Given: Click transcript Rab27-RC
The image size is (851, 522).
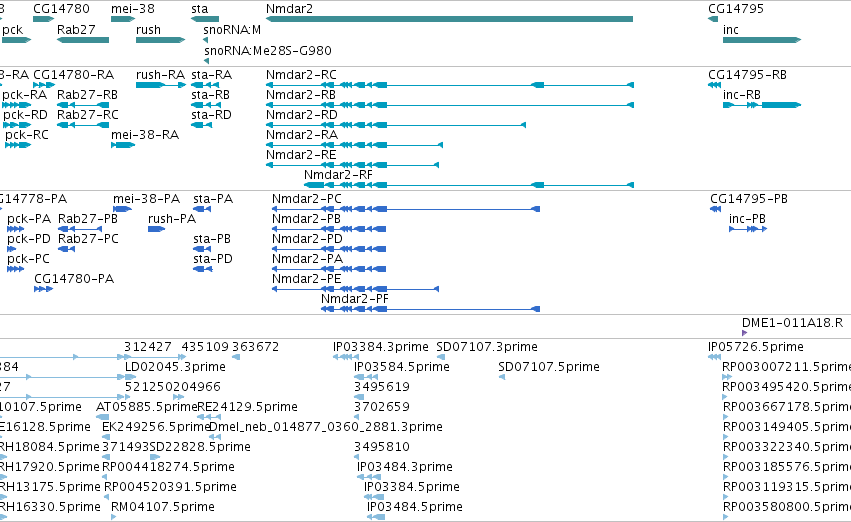Looking at the screenshot, I should click(83, 125).
